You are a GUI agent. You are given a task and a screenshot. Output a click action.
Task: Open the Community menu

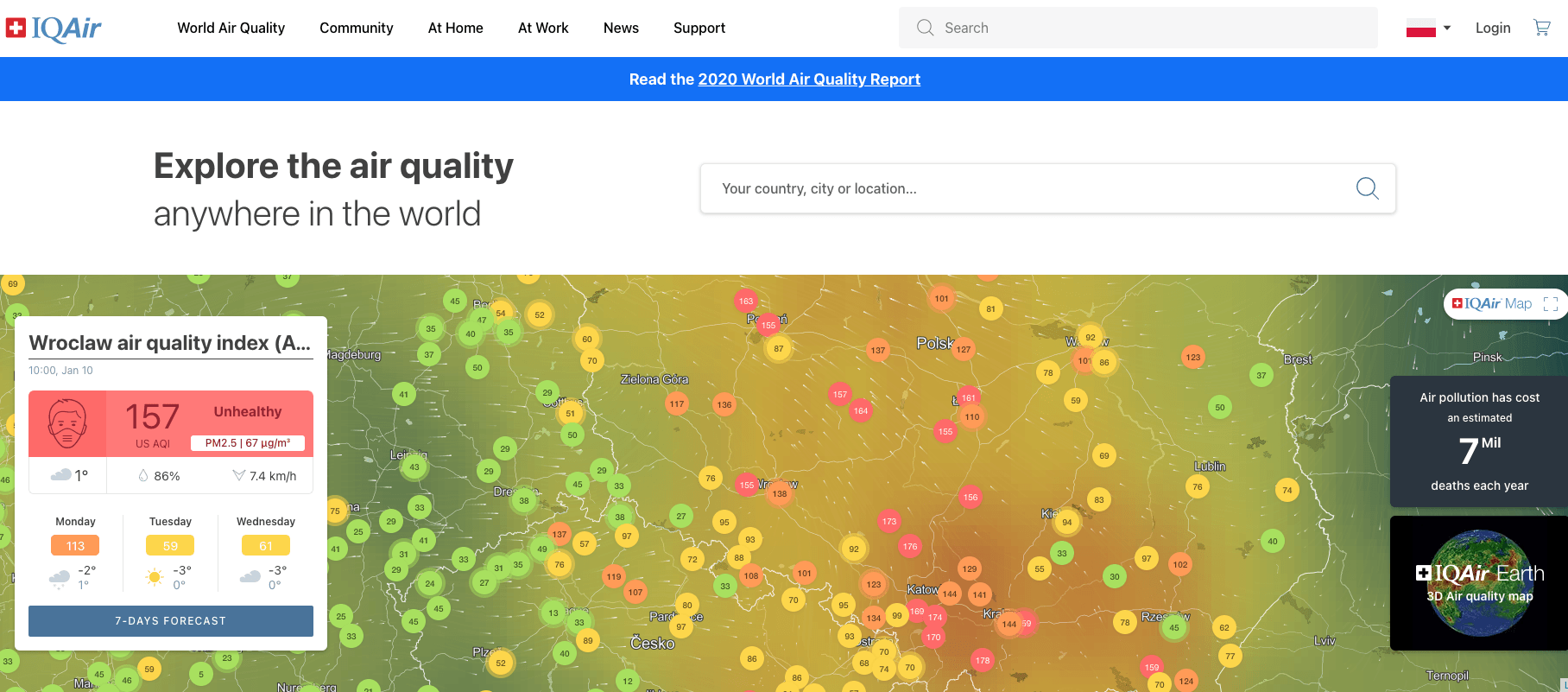tap(356, 28)
